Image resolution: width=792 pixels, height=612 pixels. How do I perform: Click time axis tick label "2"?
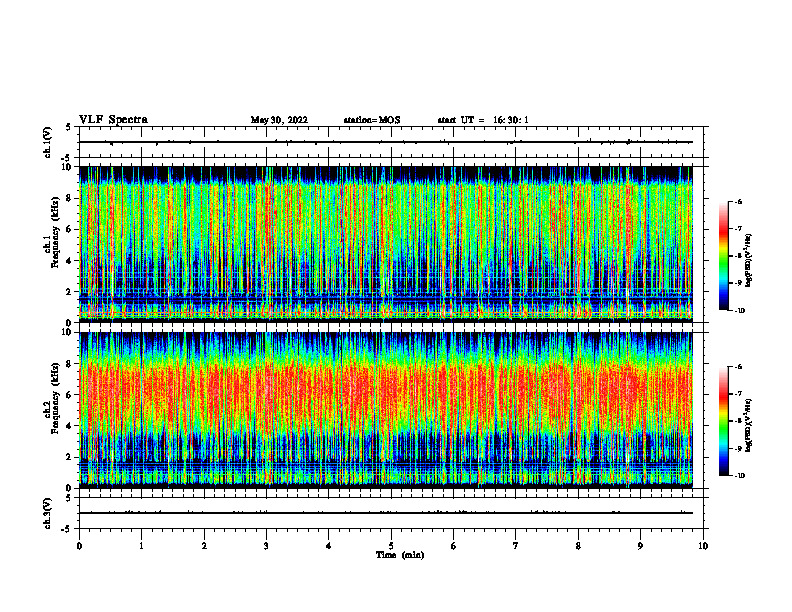(x=204, y=546)
